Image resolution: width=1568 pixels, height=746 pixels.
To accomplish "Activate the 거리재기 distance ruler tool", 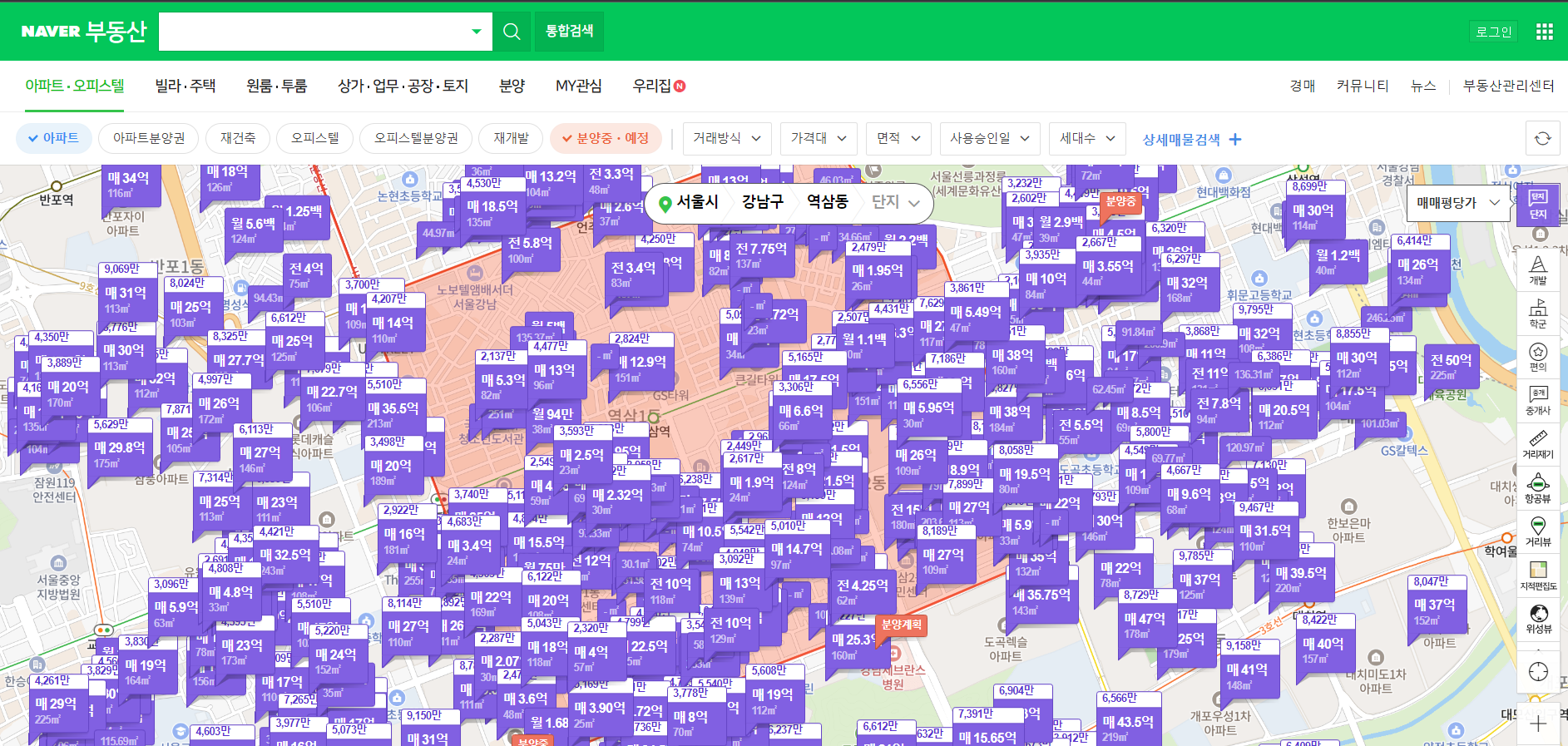I will (x=1538, y=444).
